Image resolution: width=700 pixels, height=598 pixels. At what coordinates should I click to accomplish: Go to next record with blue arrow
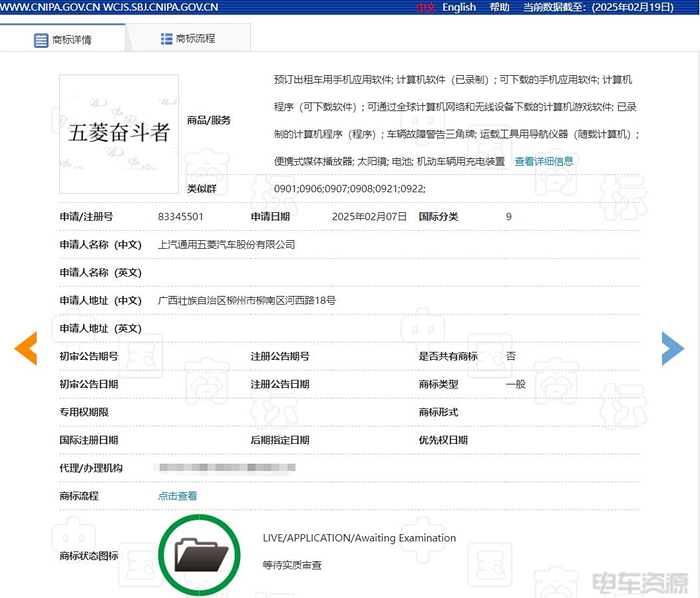pyautogui.click(x=673, y=349)
